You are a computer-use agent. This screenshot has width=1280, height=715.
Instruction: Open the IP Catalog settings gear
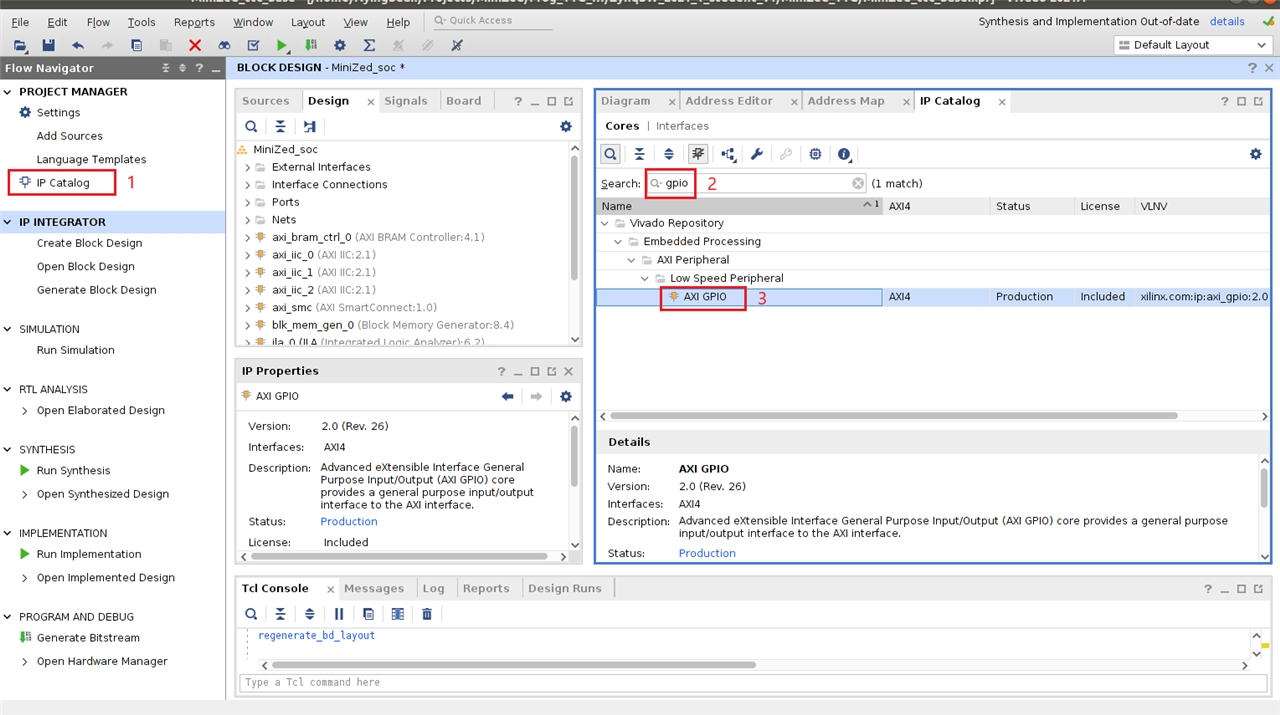1256,154
